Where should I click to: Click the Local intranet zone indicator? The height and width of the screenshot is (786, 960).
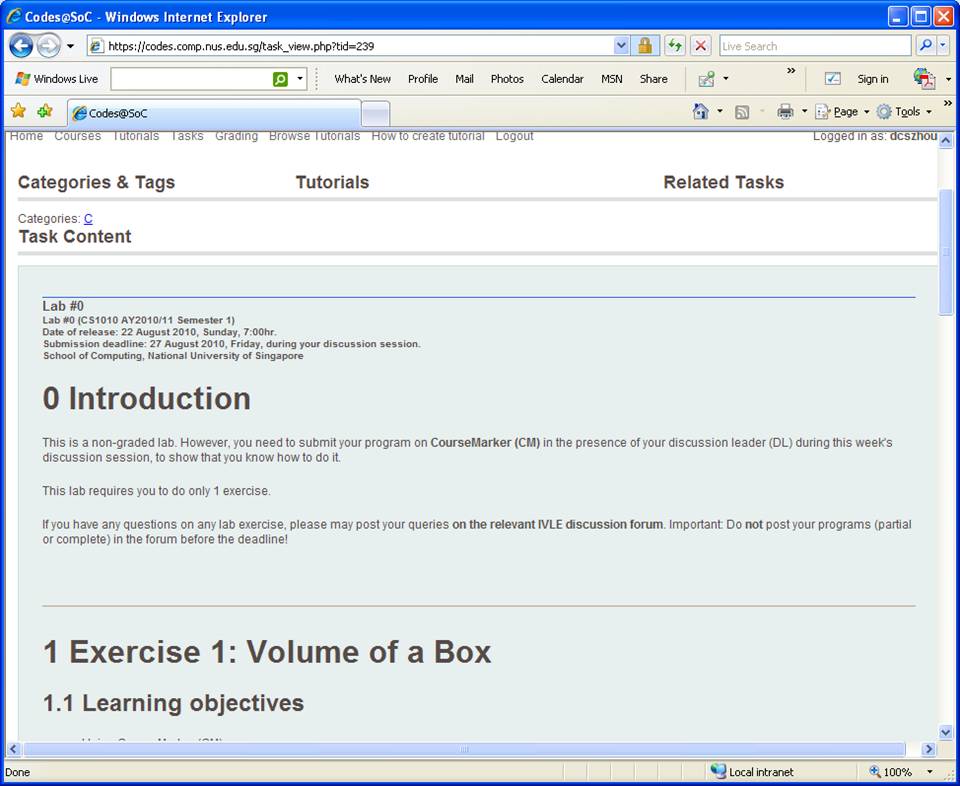752,772
